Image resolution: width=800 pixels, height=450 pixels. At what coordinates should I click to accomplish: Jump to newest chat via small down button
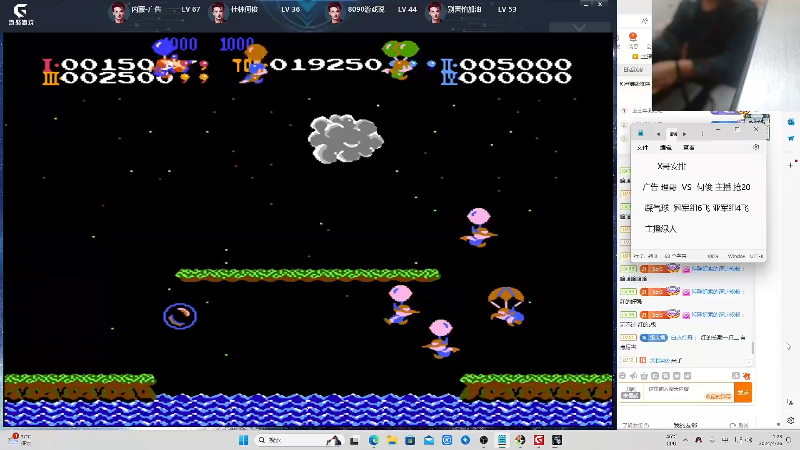748,363
